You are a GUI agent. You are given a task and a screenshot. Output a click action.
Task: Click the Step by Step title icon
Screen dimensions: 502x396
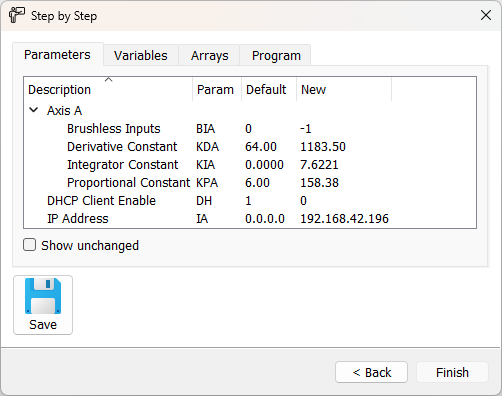pos(17,15)
